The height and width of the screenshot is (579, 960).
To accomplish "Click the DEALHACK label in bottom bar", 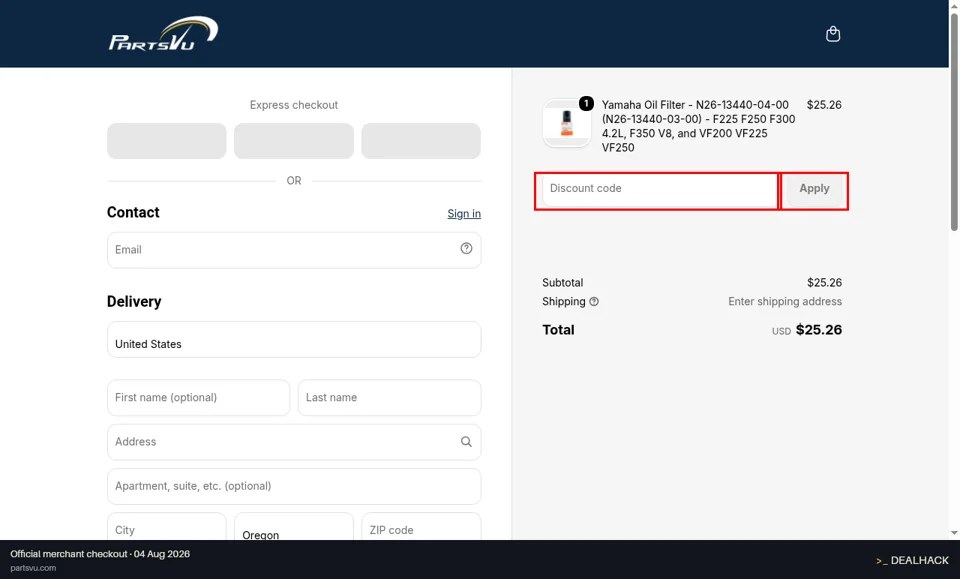I will click(x=912, y=560).
